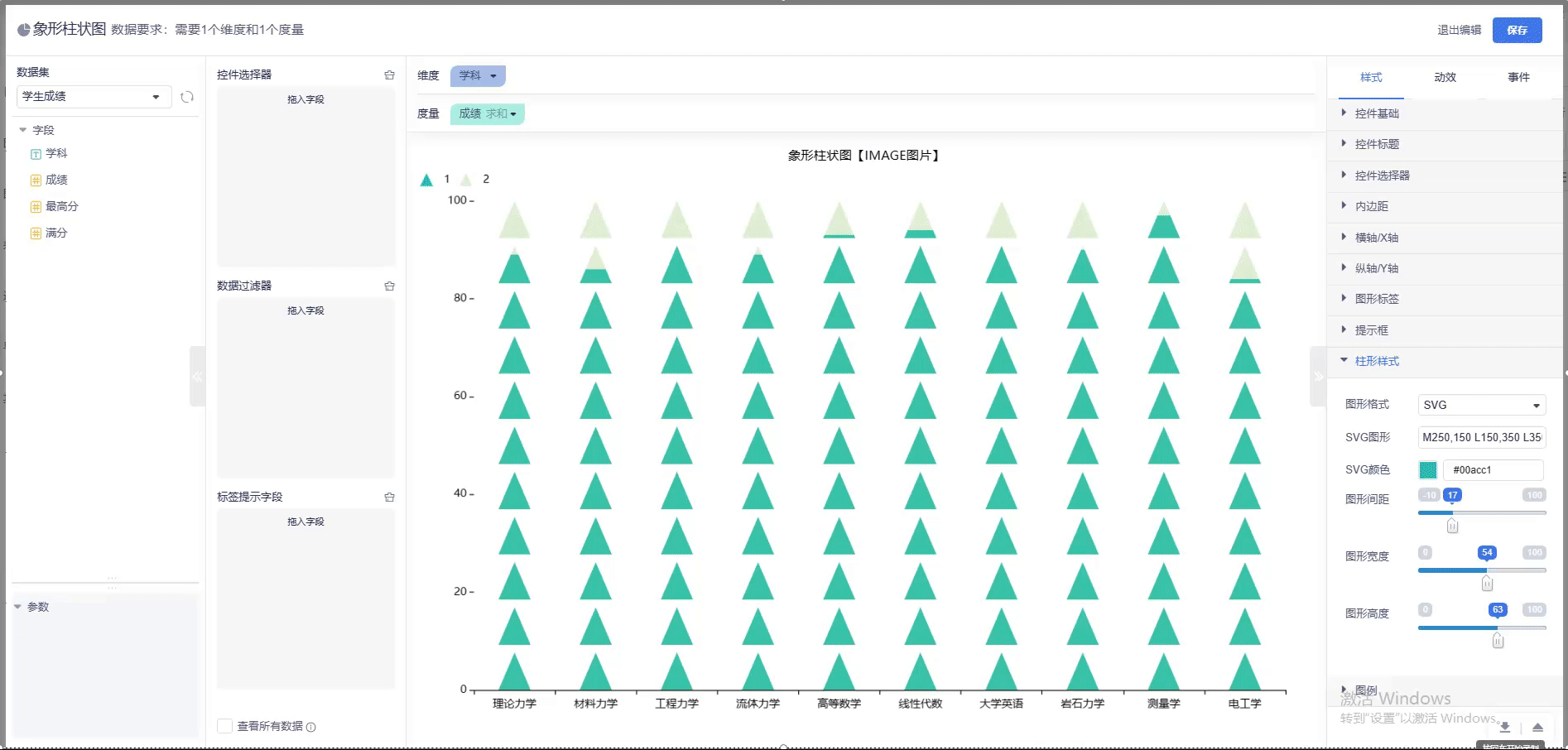Clear fields in 控件选择器 panel
The width and height of the screenshot is (1568, 750).
(x=389, y=75)
